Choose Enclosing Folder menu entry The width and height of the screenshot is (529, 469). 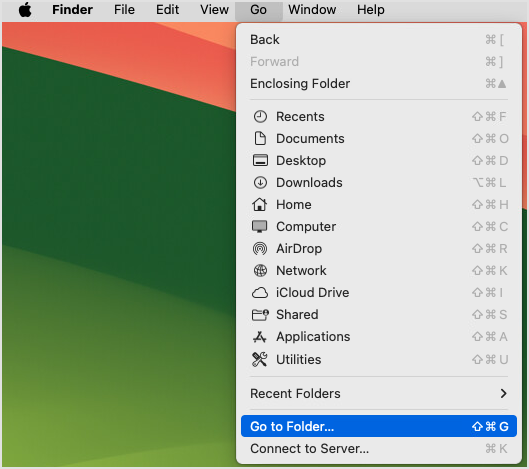pyautogui.click(x=379, y=83)
